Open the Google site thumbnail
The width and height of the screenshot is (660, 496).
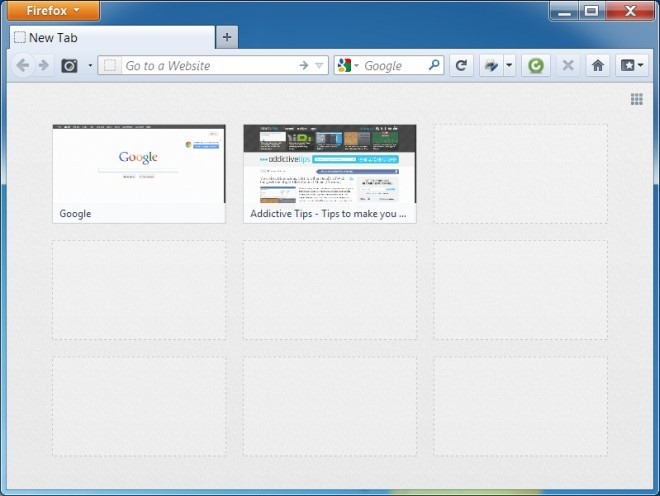tap(139, 174)
